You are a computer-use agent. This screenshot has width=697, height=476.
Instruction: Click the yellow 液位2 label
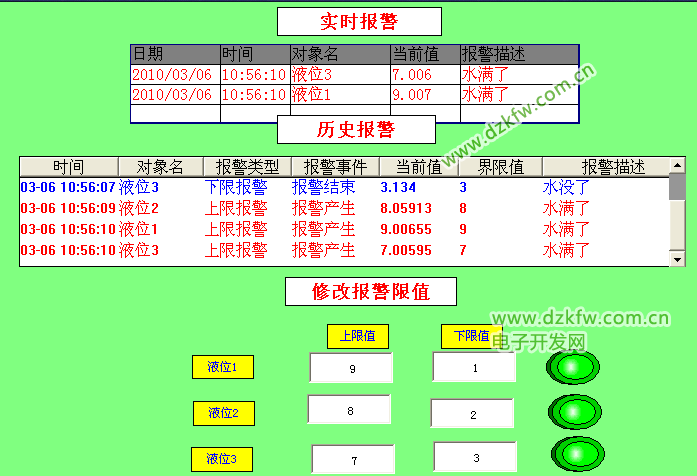point(223,412)
